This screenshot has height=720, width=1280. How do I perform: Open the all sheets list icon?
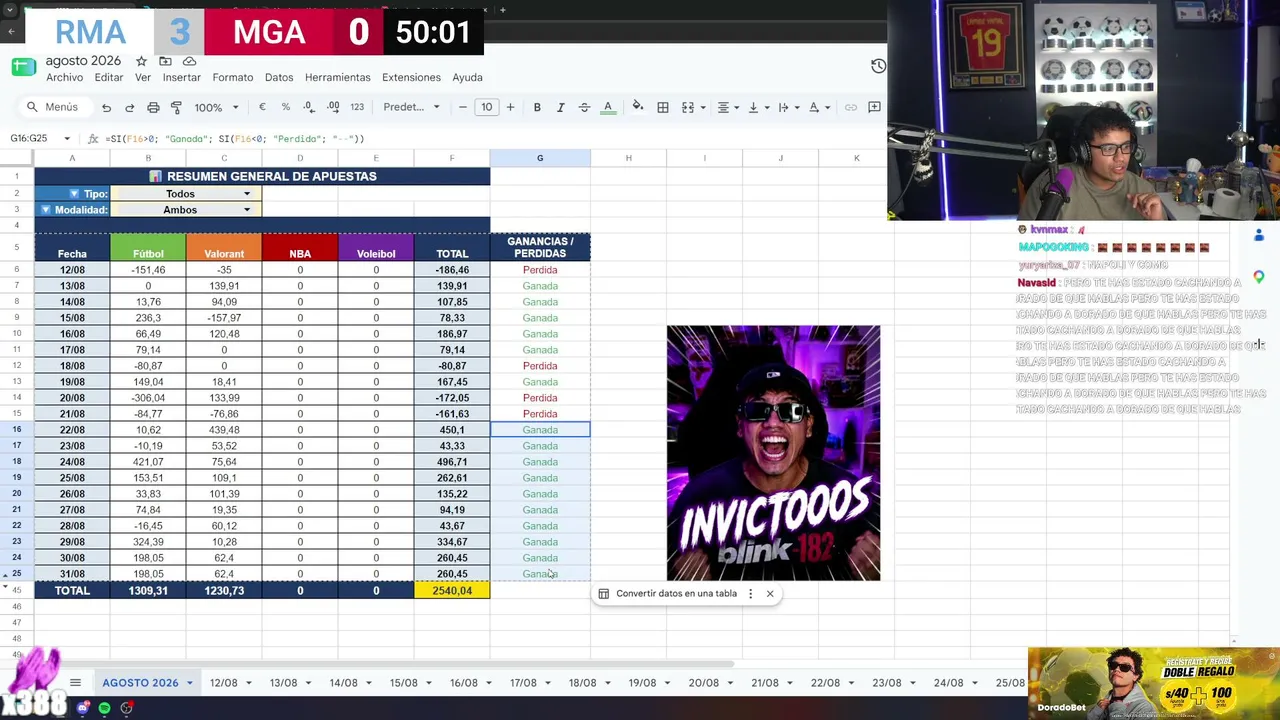pos(75,683)
